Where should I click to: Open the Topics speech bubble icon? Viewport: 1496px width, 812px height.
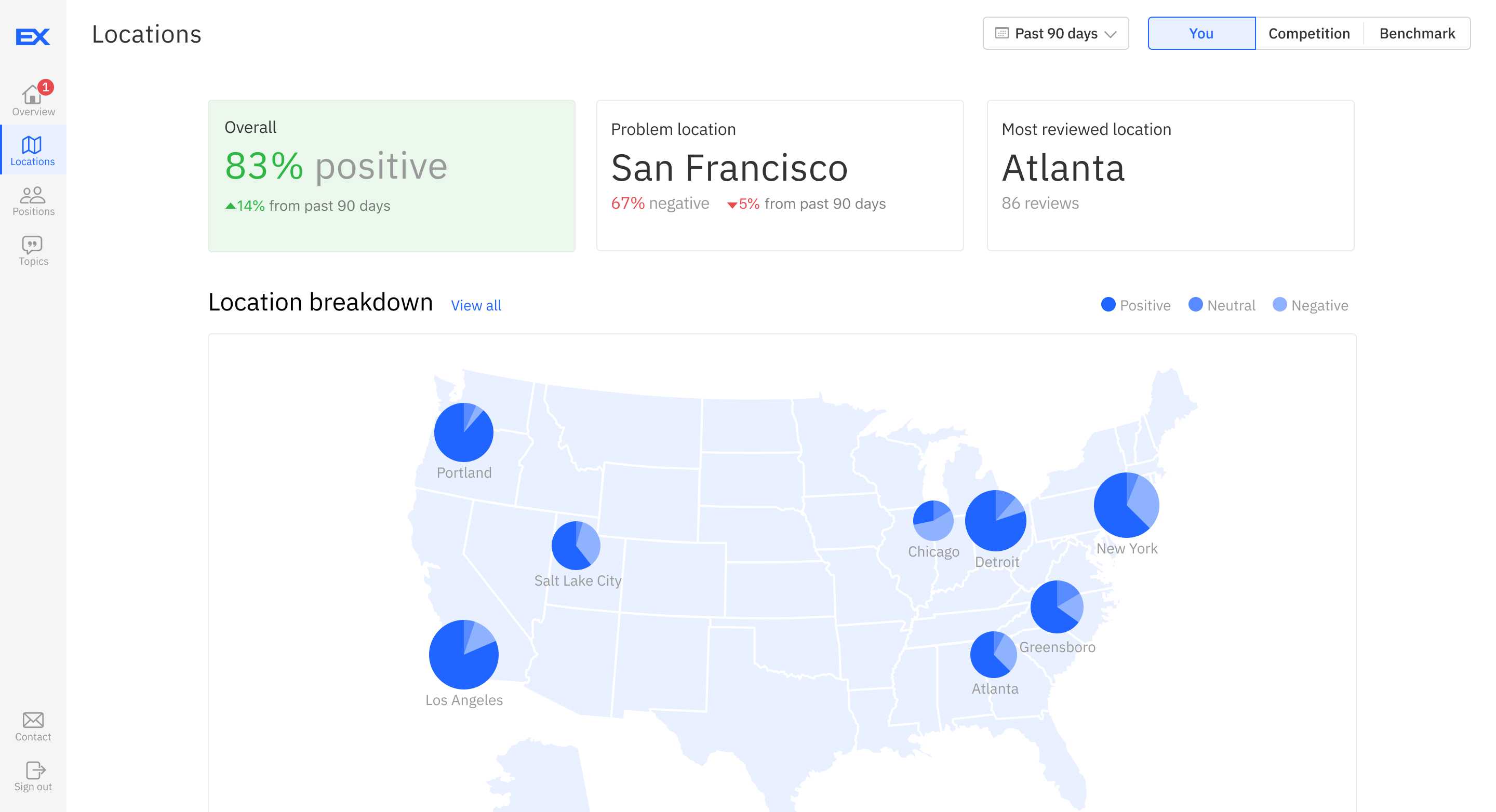coord(33,245)
